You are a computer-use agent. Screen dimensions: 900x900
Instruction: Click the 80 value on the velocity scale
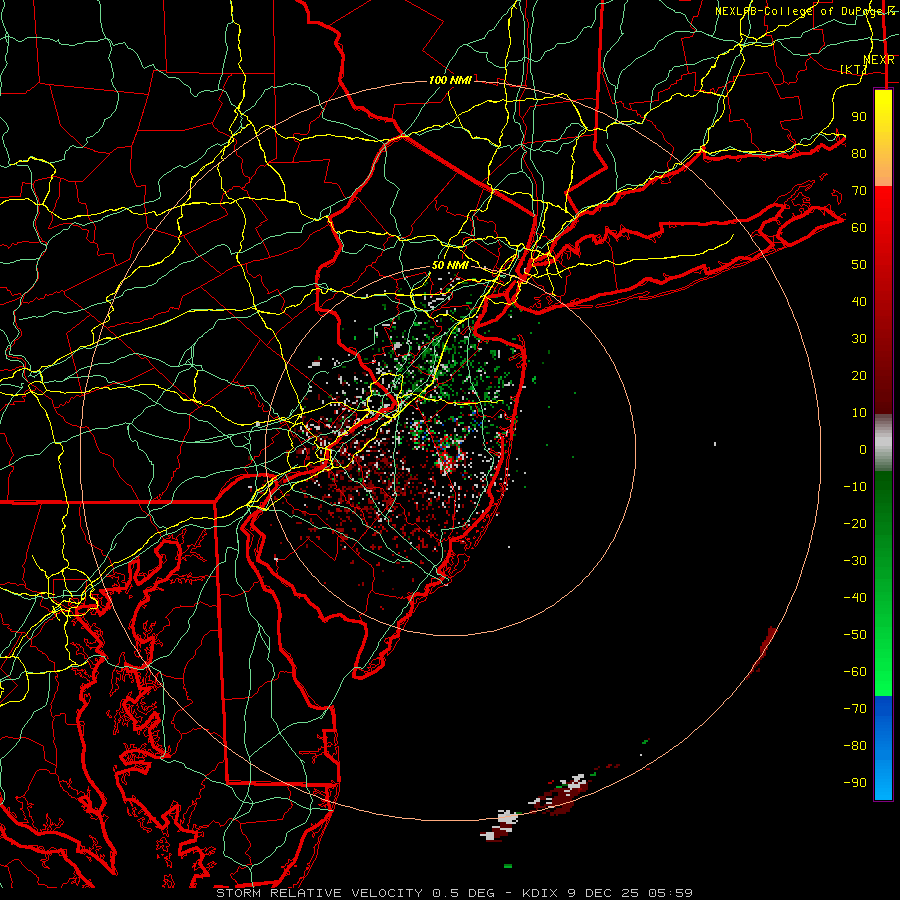click(x=859, y=153)
